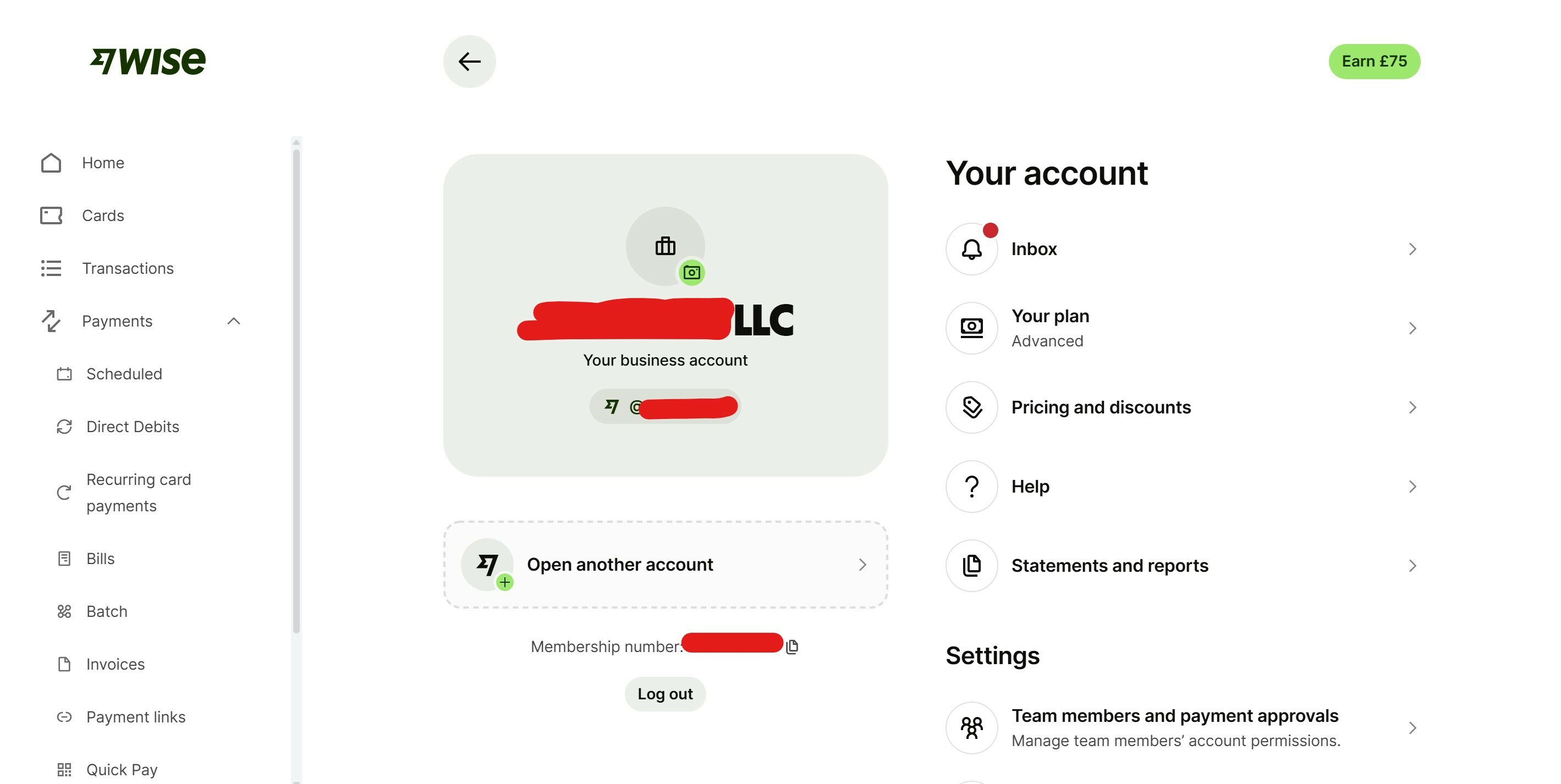Collapse the Payments section chevron

point(233,321)
